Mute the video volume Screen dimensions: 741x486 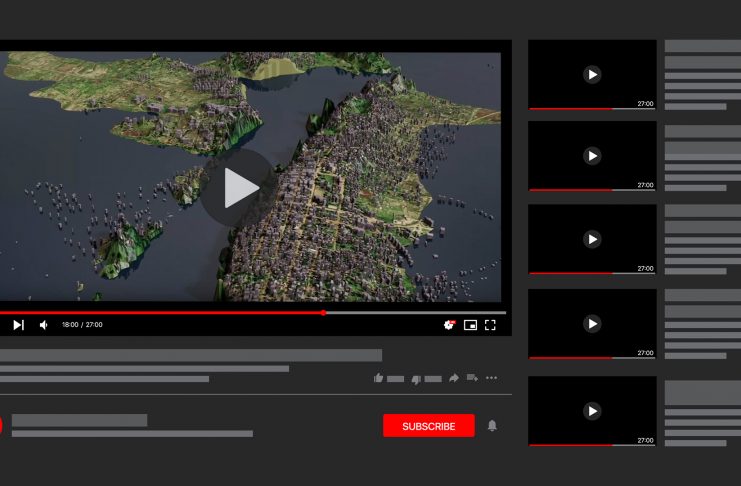[43, 325]
